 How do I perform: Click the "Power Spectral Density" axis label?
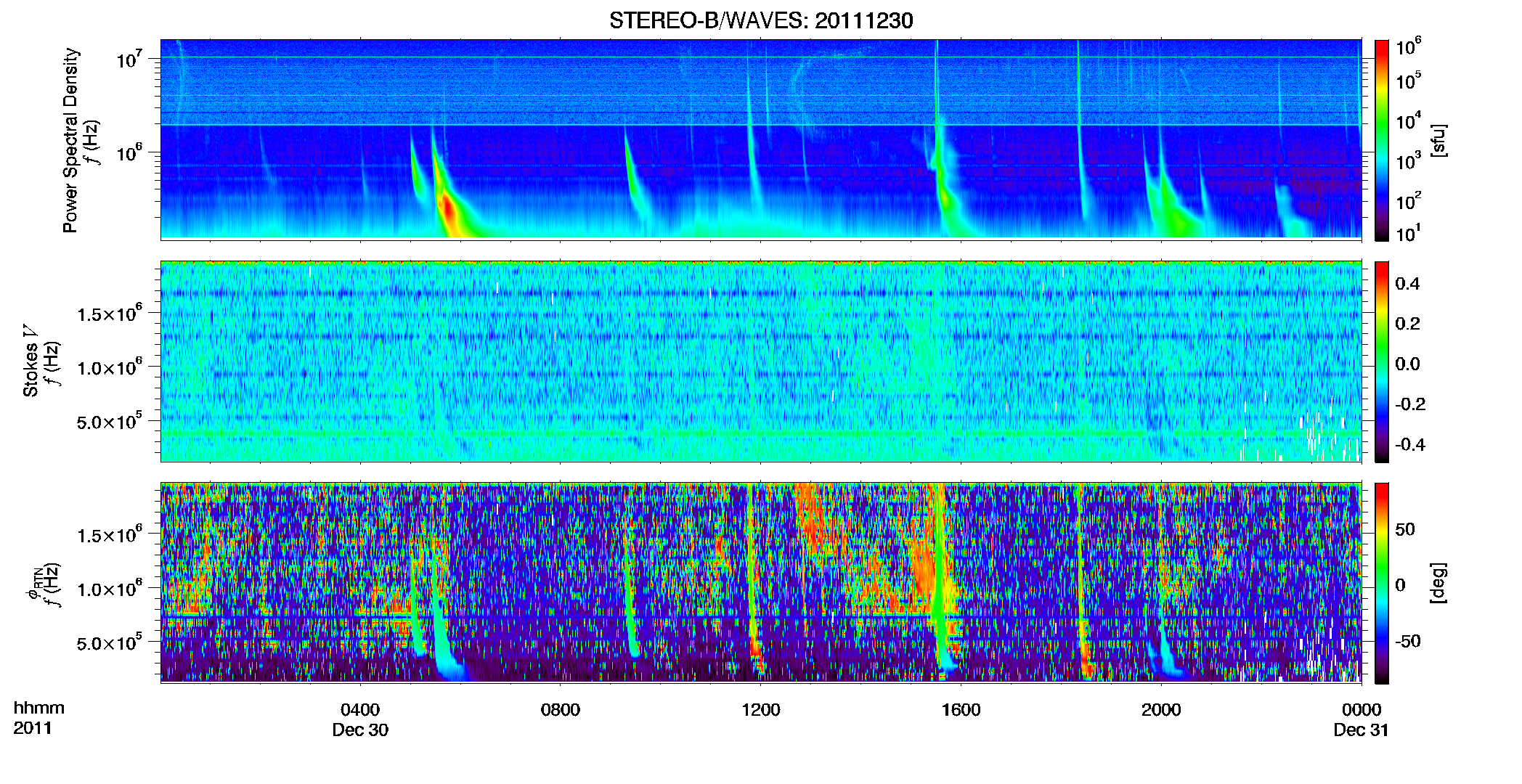(70, 140)
